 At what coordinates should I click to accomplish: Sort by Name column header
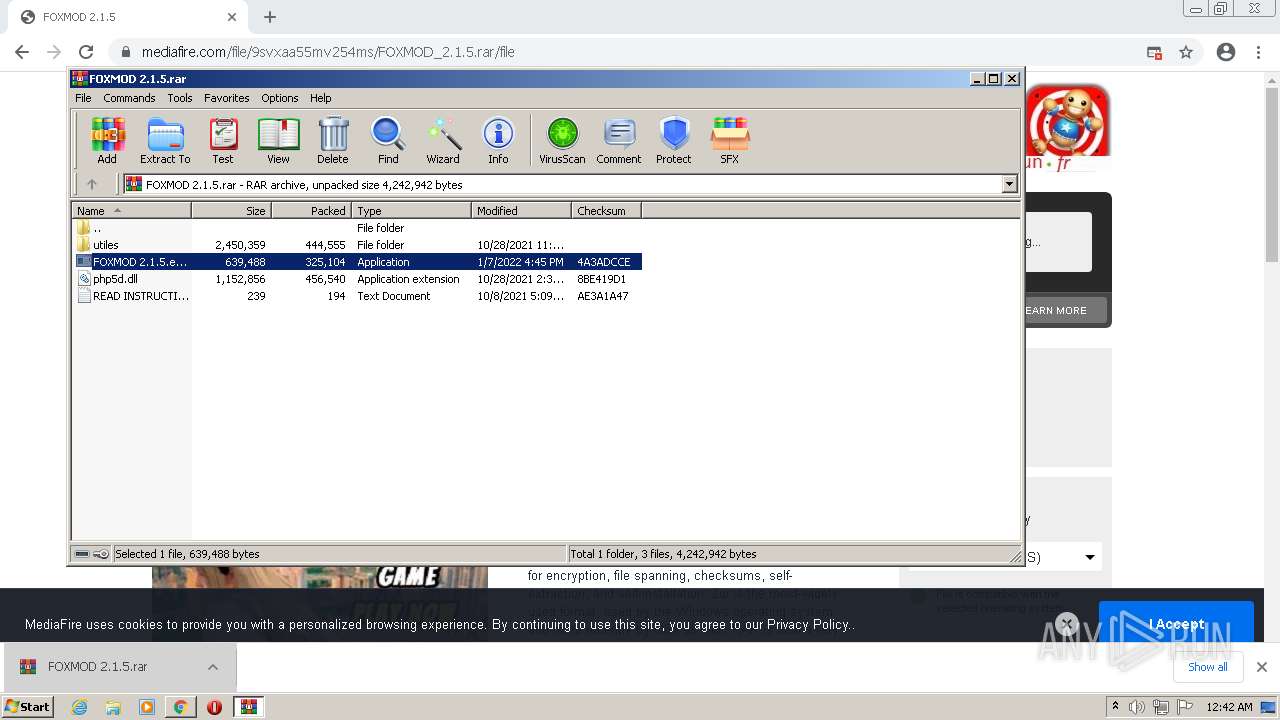coord(131,211)
